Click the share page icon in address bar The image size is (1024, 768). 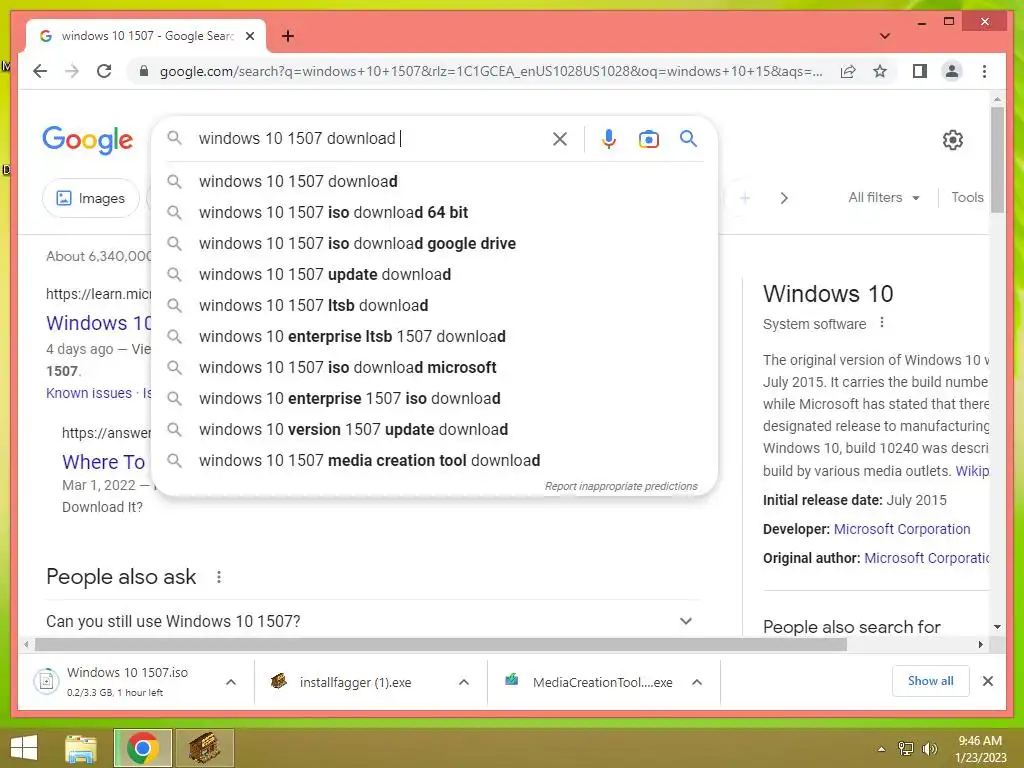pyautogui.click(x=848, y=71)
